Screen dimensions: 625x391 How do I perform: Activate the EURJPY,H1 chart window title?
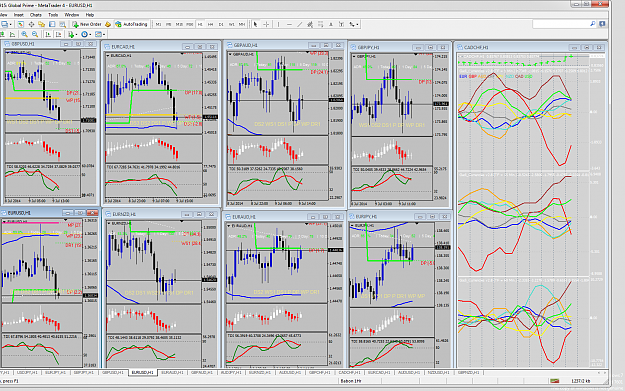[x=366, y=216]
